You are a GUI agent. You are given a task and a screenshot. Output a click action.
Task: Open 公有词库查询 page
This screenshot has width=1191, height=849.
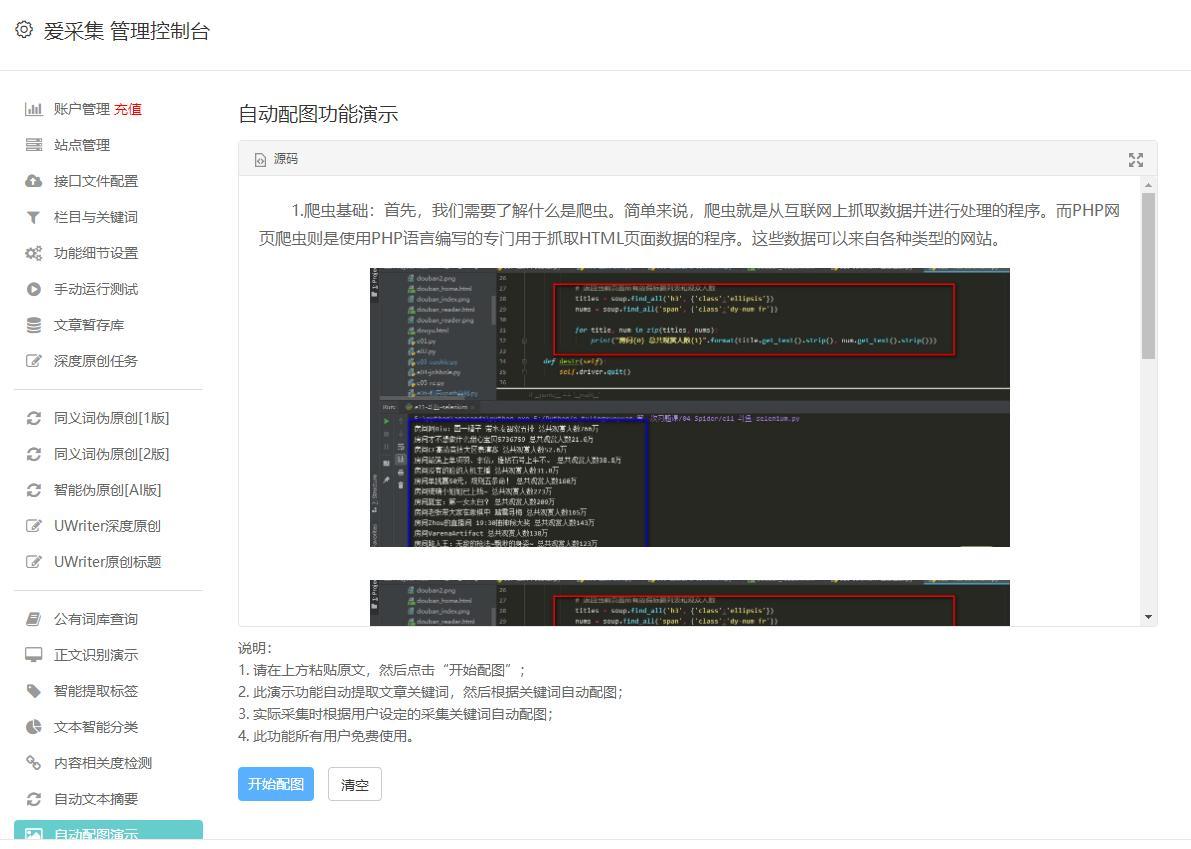tap(96, 619)
